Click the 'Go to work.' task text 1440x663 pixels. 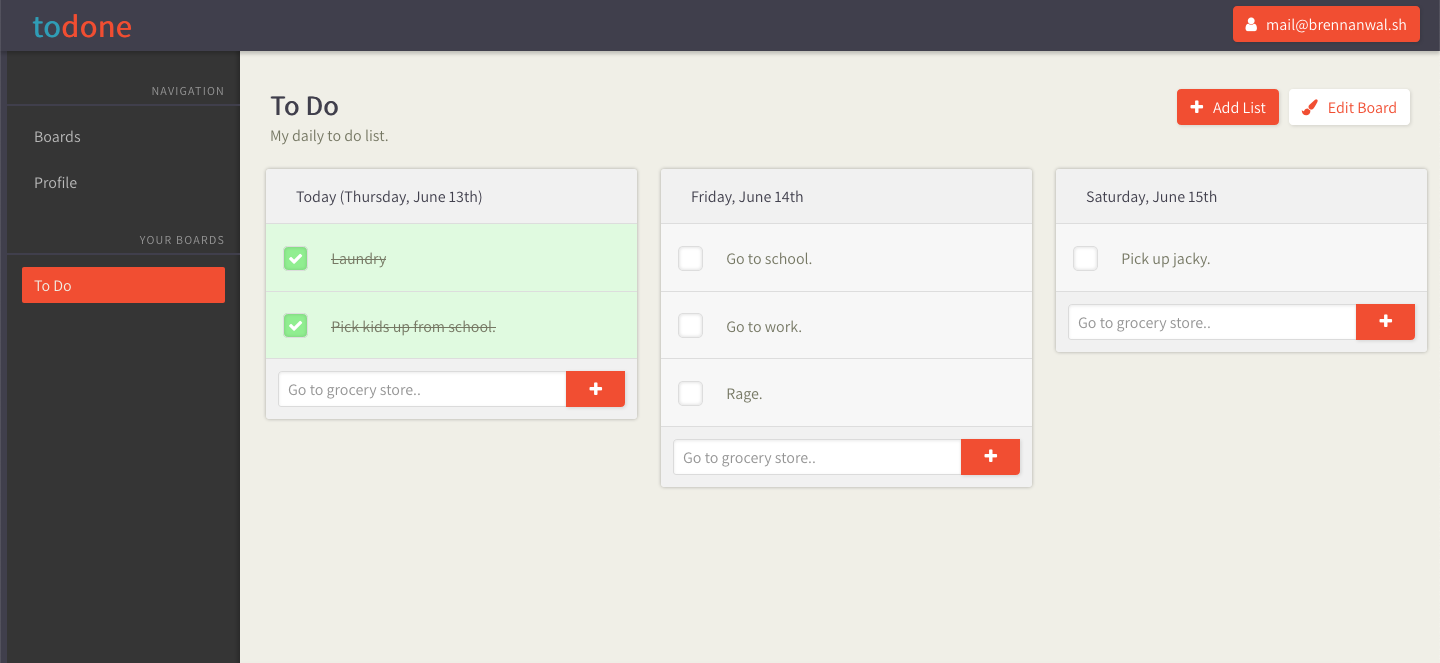(764, 326)
